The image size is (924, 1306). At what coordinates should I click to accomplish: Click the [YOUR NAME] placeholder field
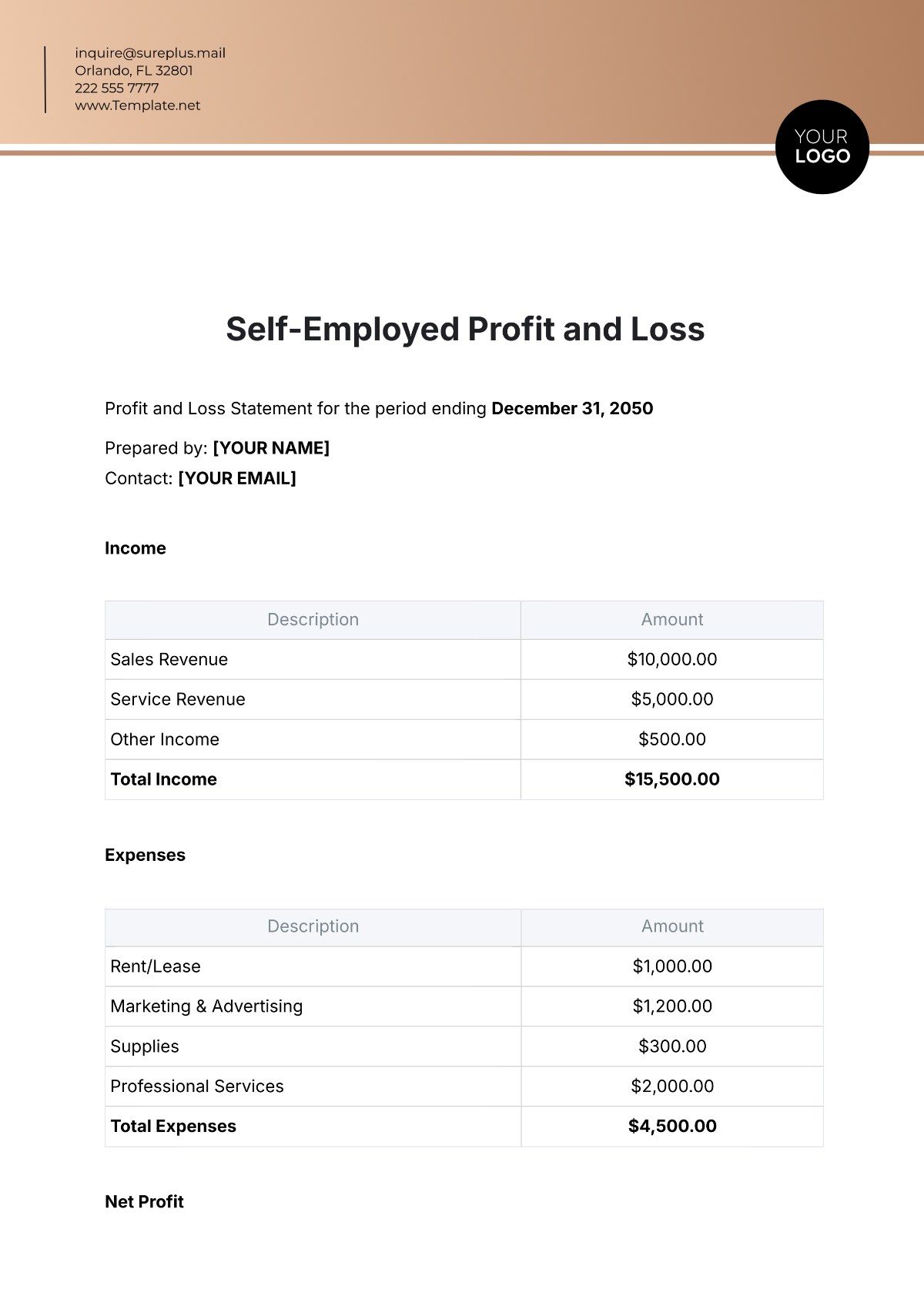pos(271,448)
